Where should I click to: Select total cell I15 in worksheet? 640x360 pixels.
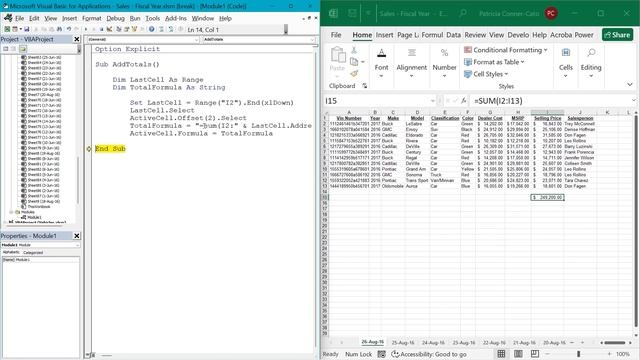pyautogui.click(x=547, y=197)
